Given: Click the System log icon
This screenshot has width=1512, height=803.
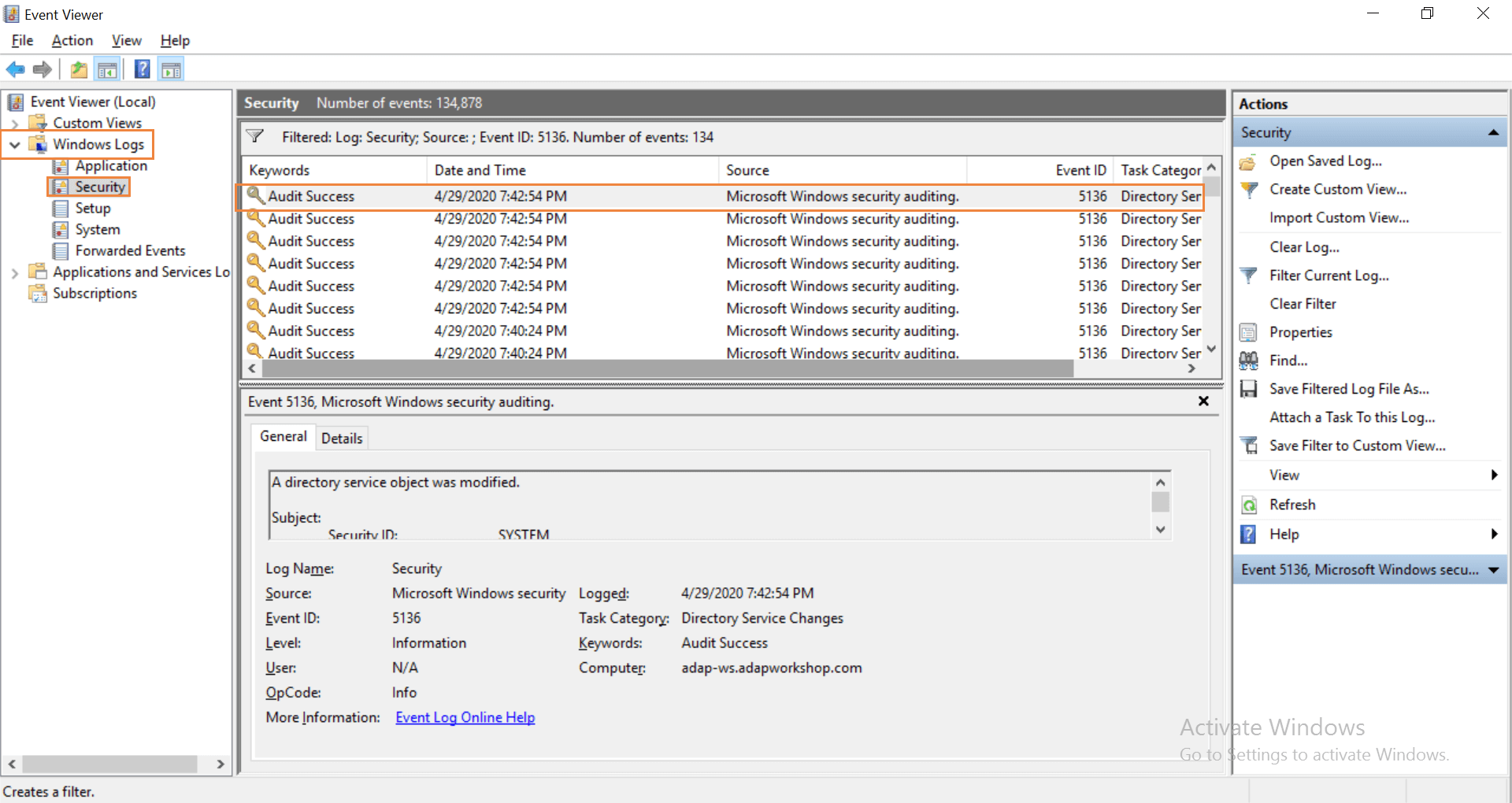Looking at the screenshot, I should point(60,230).
